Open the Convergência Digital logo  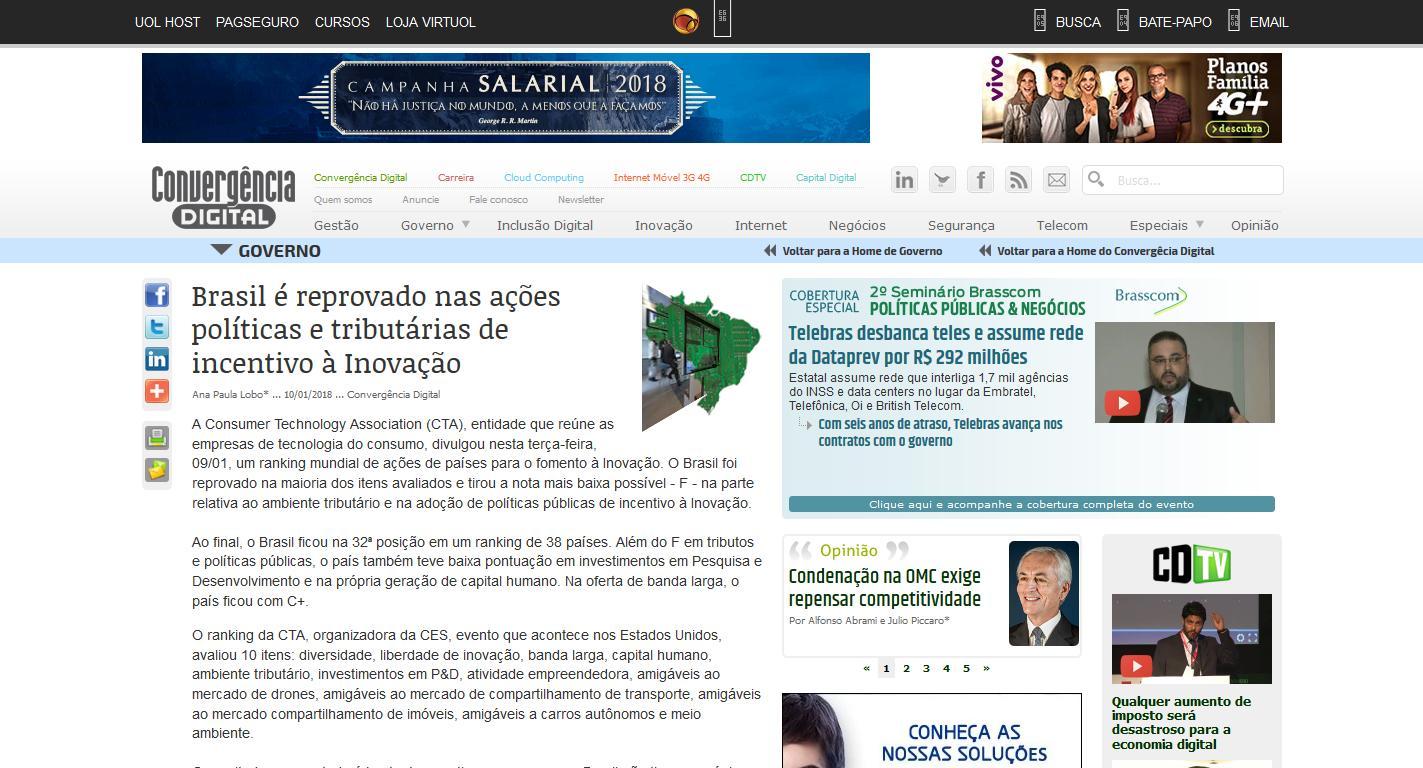[223, 197]
